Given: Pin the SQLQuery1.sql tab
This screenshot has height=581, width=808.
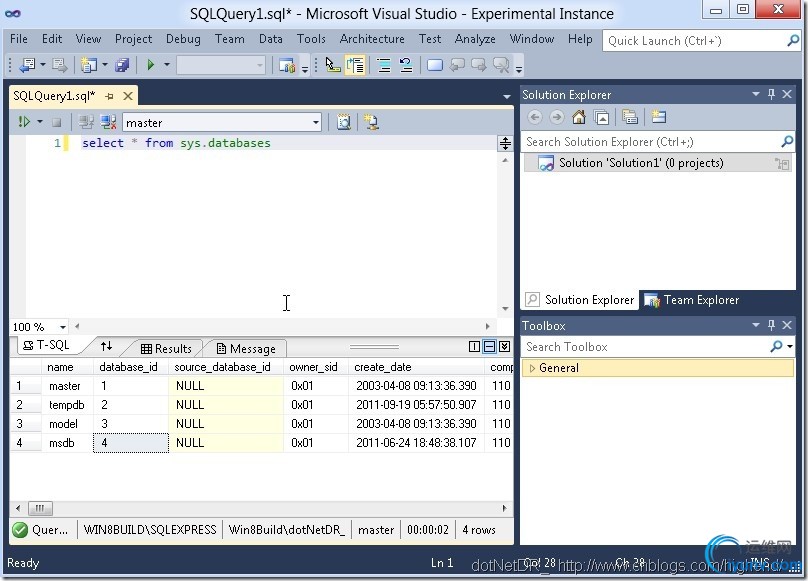Looking at the screenshot, I should click(x=110, y=96).
